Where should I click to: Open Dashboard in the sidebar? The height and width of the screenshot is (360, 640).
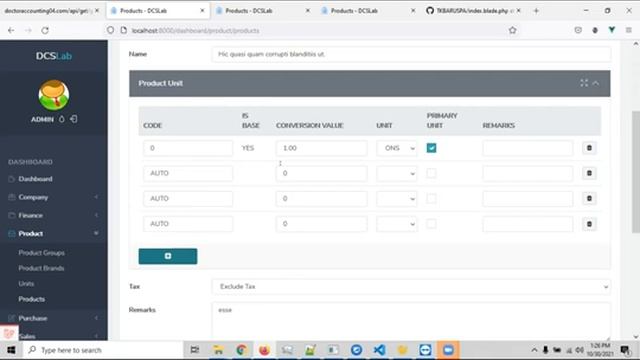pyautogui.click(x=35, y=179)
